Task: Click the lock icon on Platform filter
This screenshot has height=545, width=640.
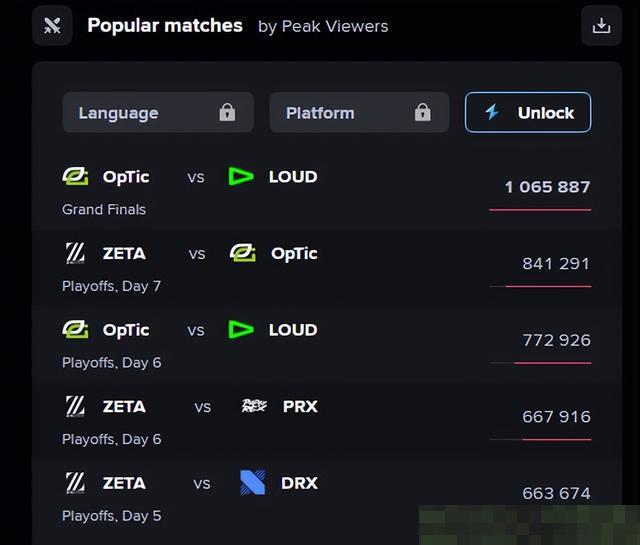Action: point(422,112)
